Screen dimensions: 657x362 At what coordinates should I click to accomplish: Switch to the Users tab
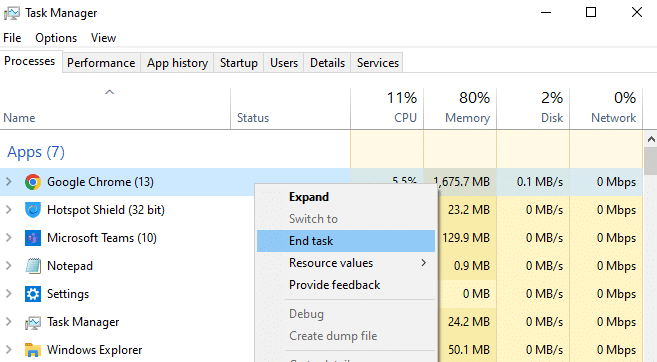coord(284,63)
